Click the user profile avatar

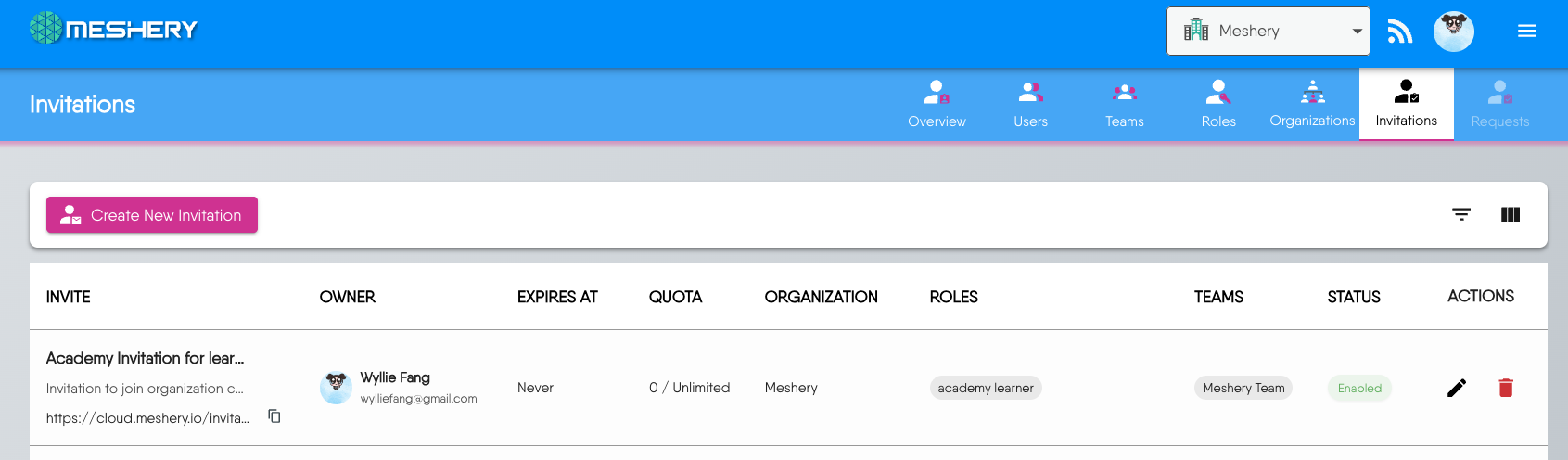coord(1453,32)
